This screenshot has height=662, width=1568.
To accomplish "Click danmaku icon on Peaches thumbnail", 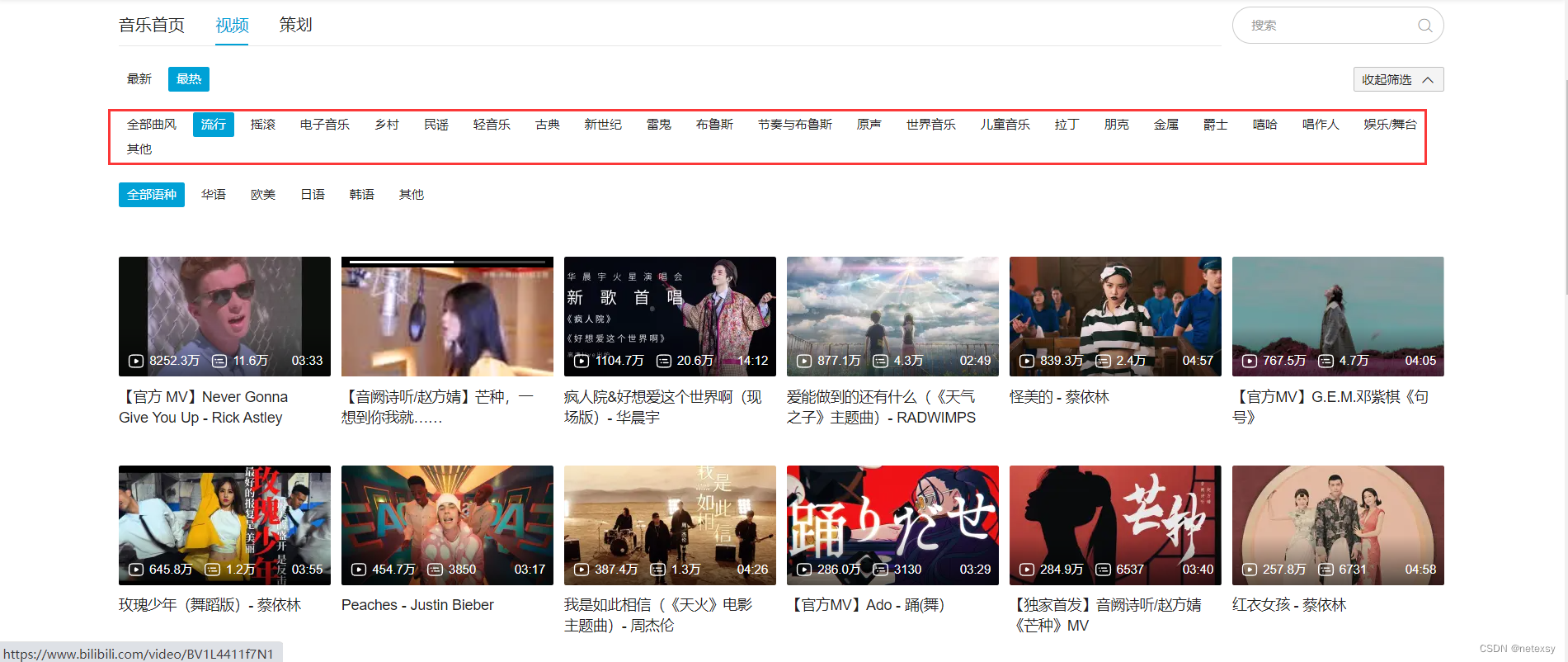I will coord(435,570).
